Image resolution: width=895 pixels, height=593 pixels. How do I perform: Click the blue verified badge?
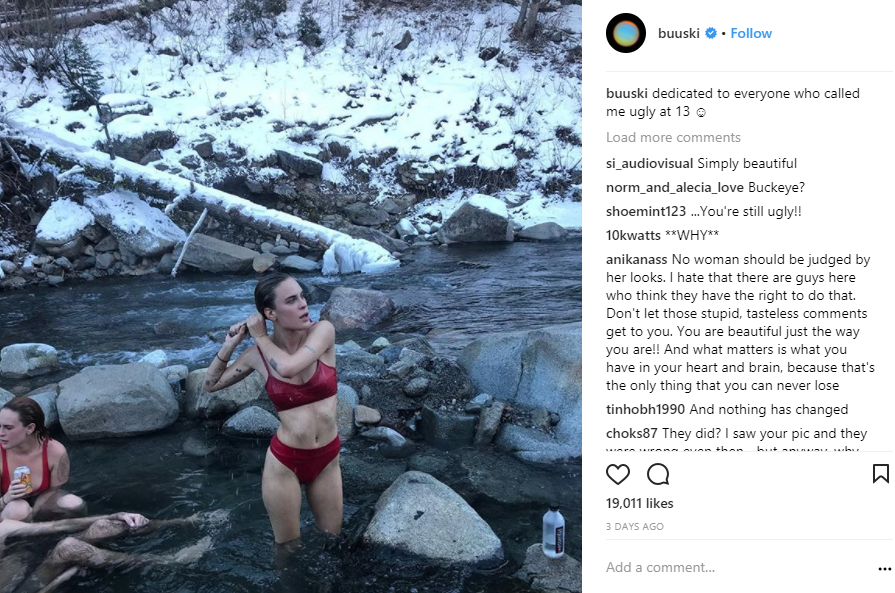pyautogui.click(x=711, y=33)
